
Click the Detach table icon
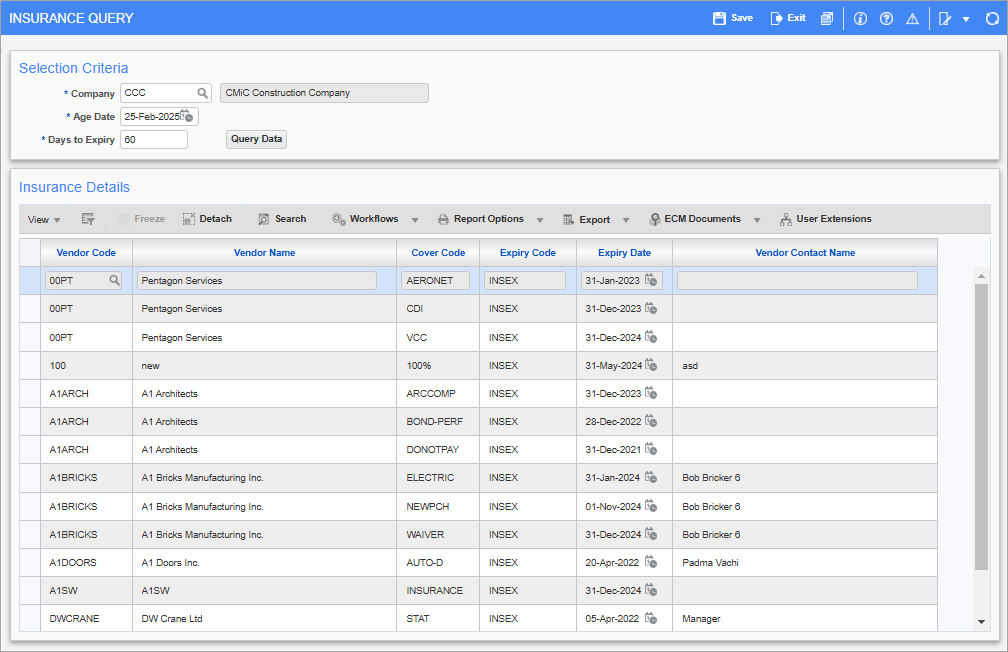point(188,219)
